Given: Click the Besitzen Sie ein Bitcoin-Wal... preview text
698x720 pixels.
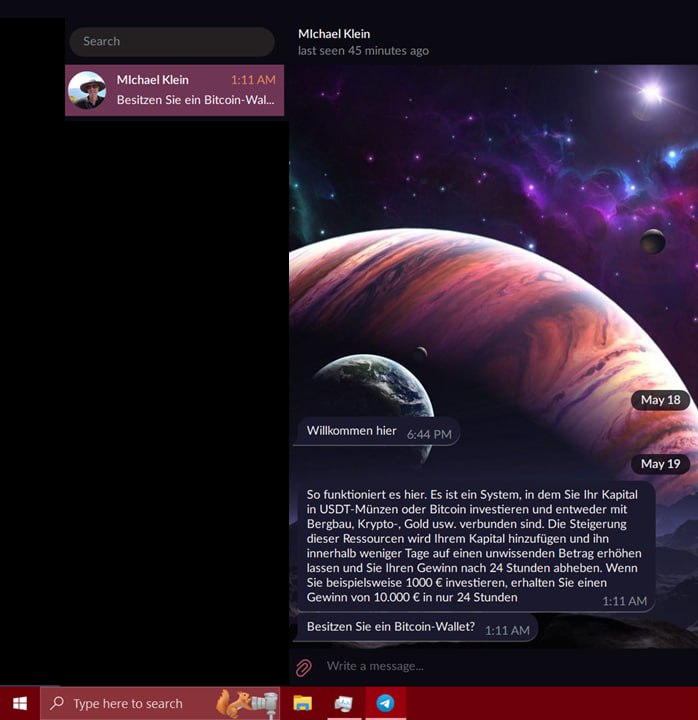Looking at the screenshot, I should point(195,100).
